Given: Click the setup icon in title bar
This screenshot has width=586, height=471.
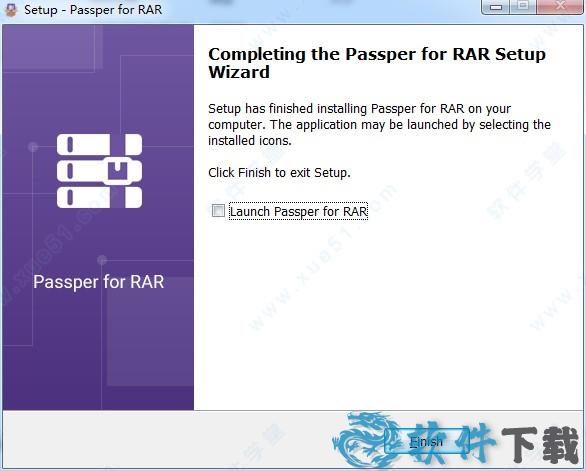Looking at the screenshot, I should click(x=11, y=9).
